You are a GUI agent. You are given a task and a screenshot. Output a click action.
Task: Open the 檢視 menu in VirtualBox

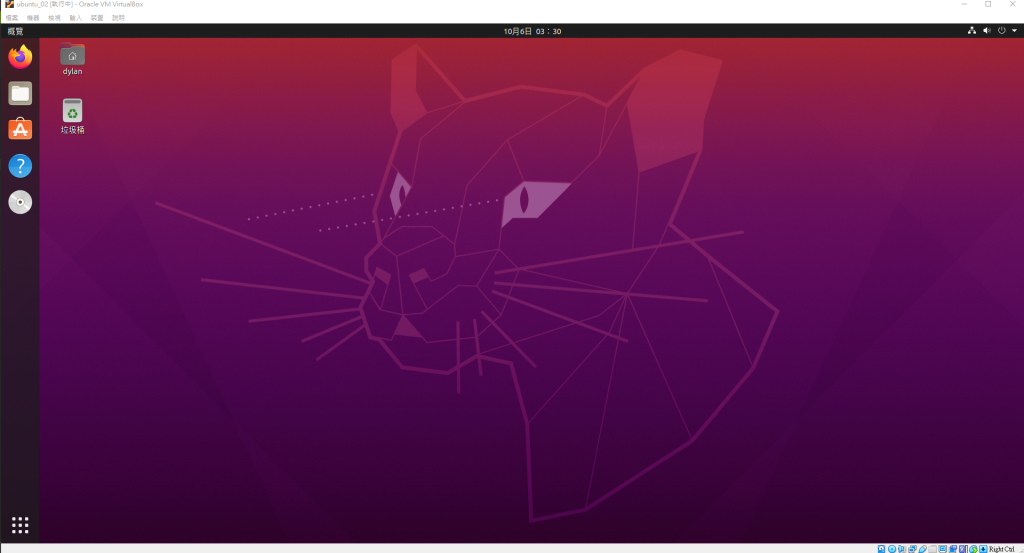point(54,18)
